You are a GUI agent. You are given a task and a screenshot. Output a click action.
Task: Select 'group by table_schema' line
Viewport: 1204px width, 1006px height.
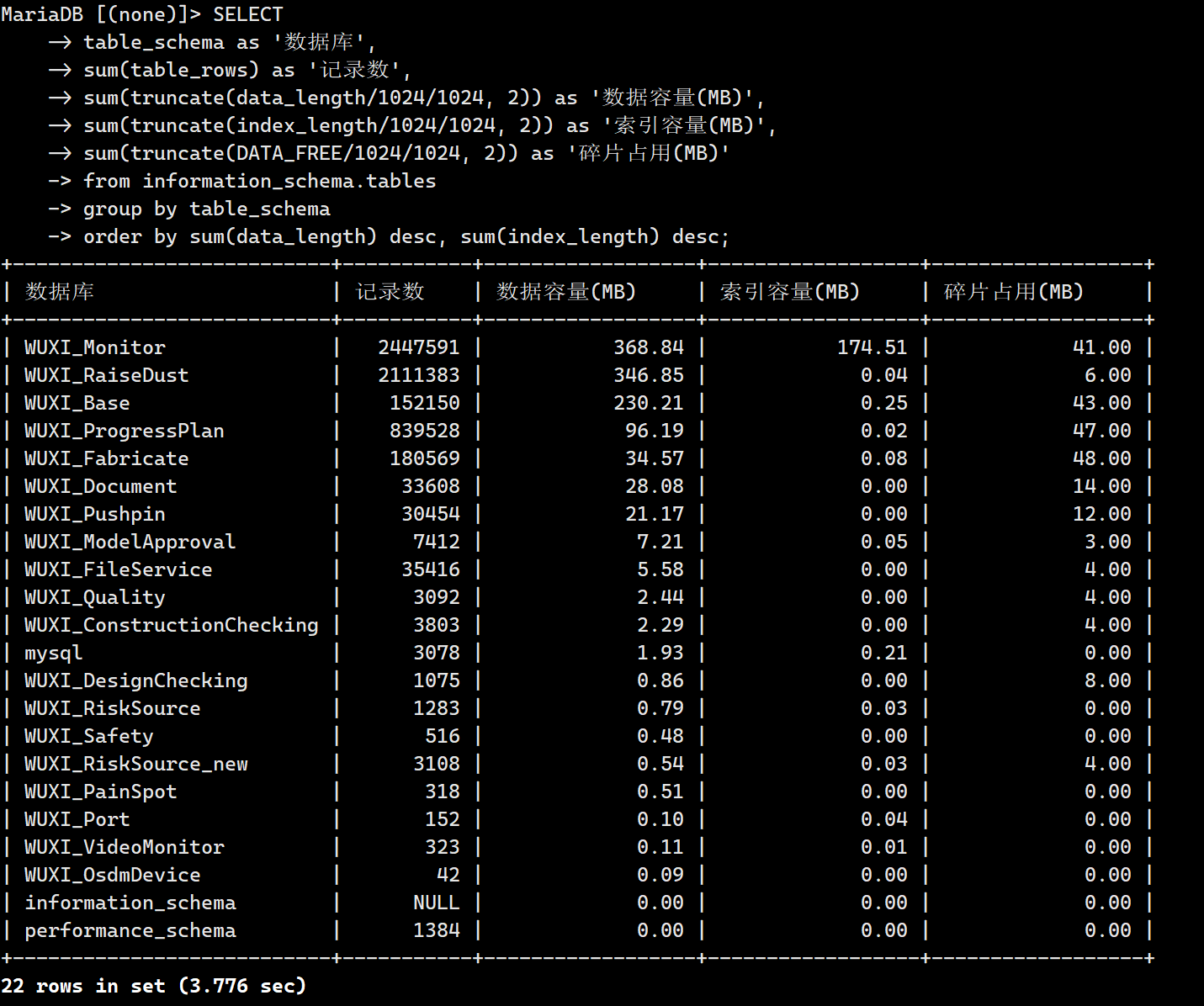(206, 209)
